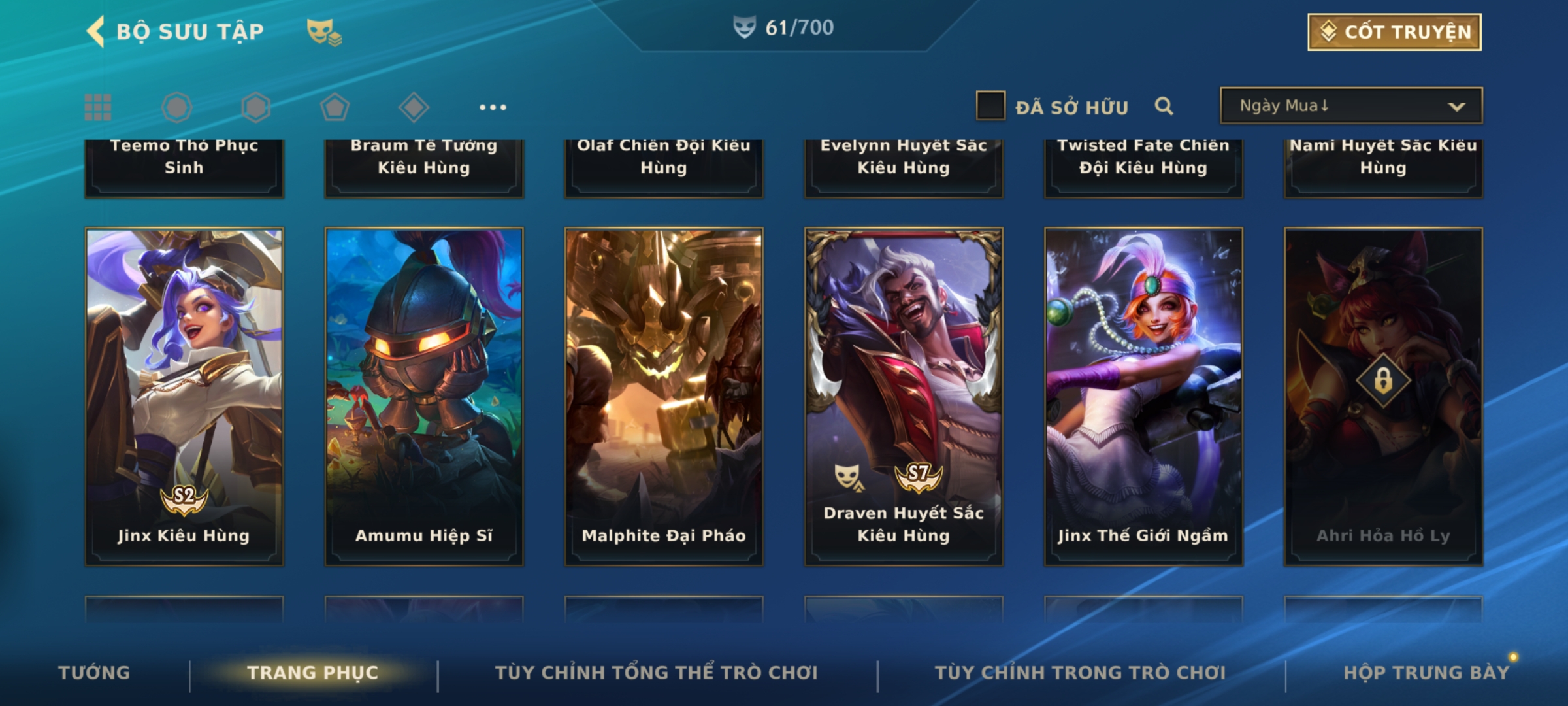Viewport: 1568px width, 706px height.
Task: Open the Draven Huyết Sắc Kiêu Hùng card
Action: [904, 397]
